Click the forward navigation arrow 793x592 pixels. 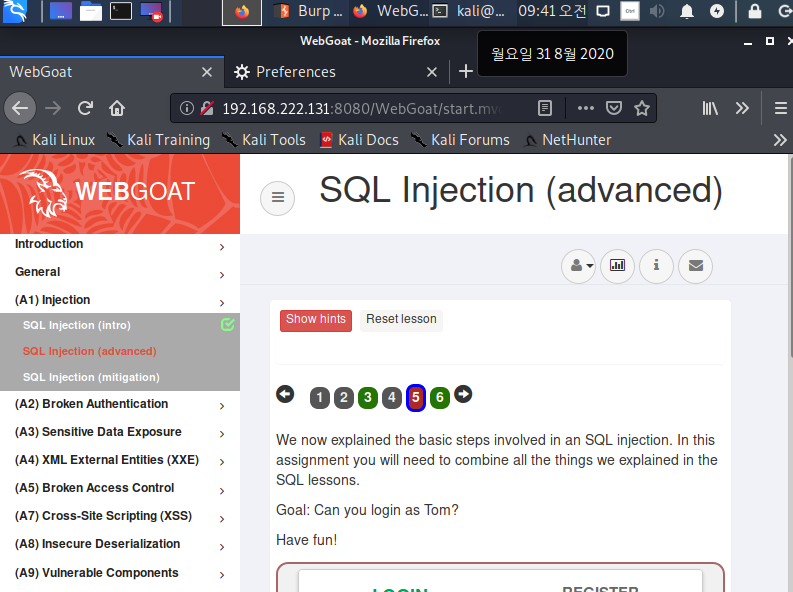pos(53,108)
